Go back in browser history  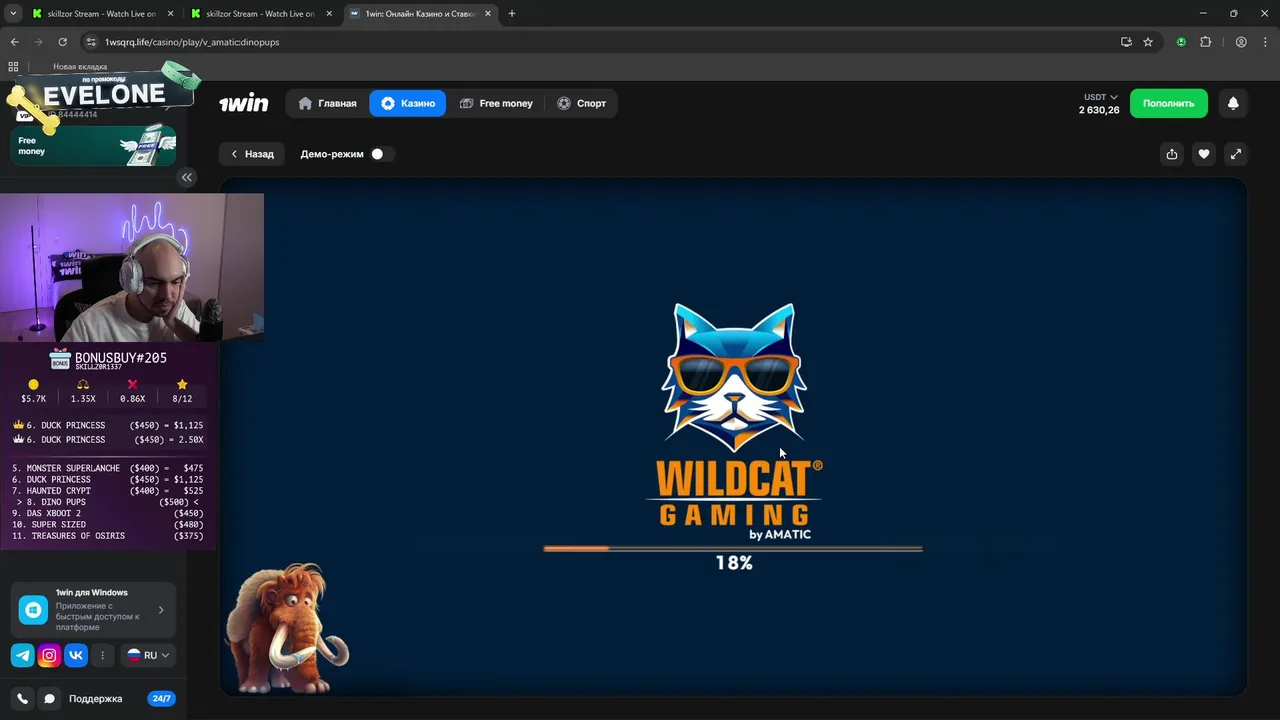click(14, 42)
